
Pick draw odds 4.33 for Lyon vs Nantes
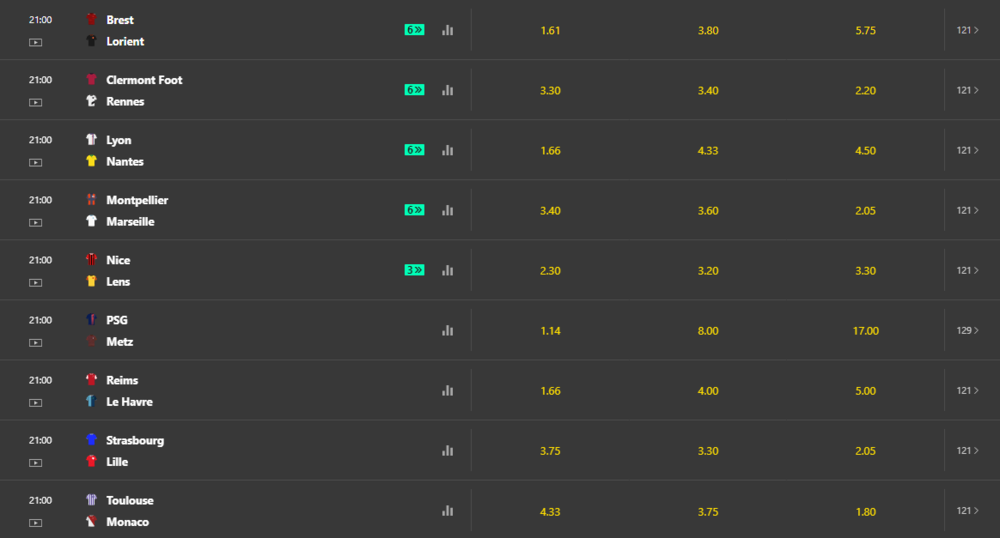click(708, 150)
